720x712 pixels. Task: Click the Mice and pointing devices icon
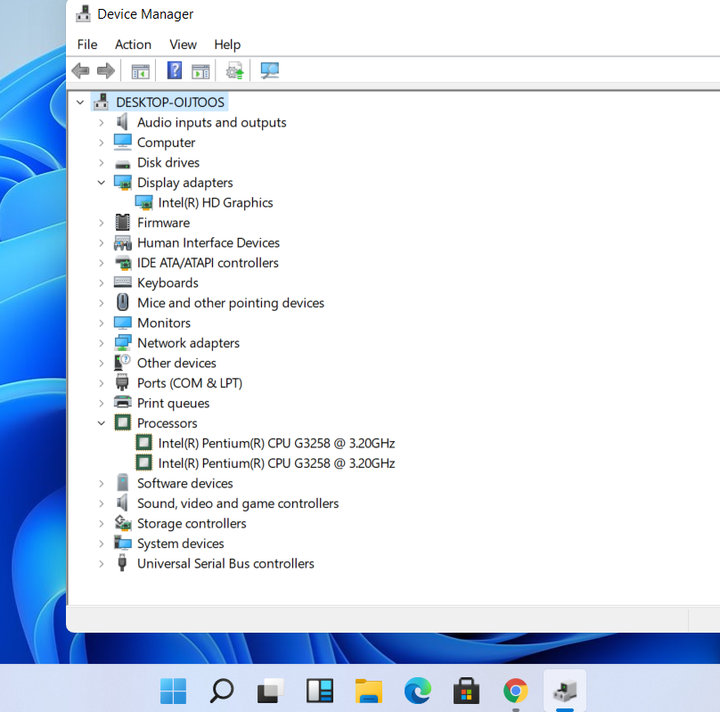pos(123,303)
